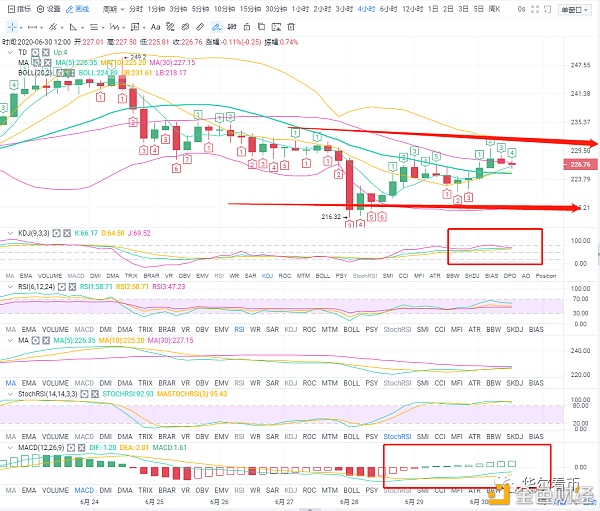Click the ruler eraser tool icon

coord(200,27)
